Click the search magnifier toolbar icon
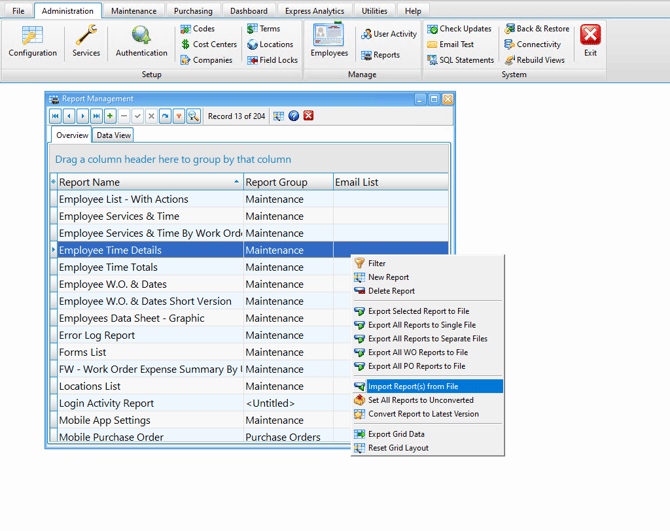Viewport: 670px width, 531px height. point(193,116)
